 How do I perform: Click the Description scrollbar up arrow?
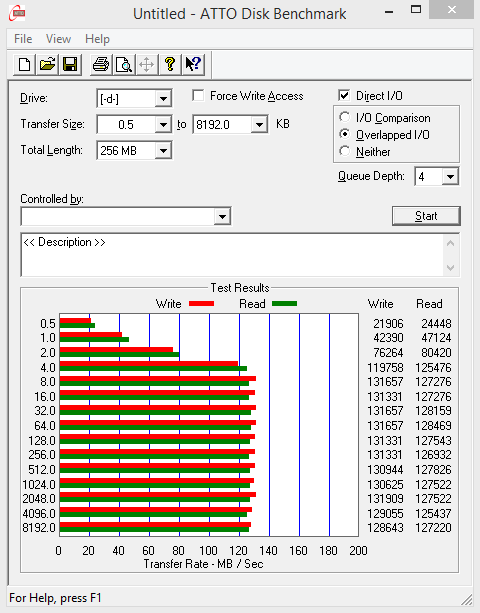(450, 243)
